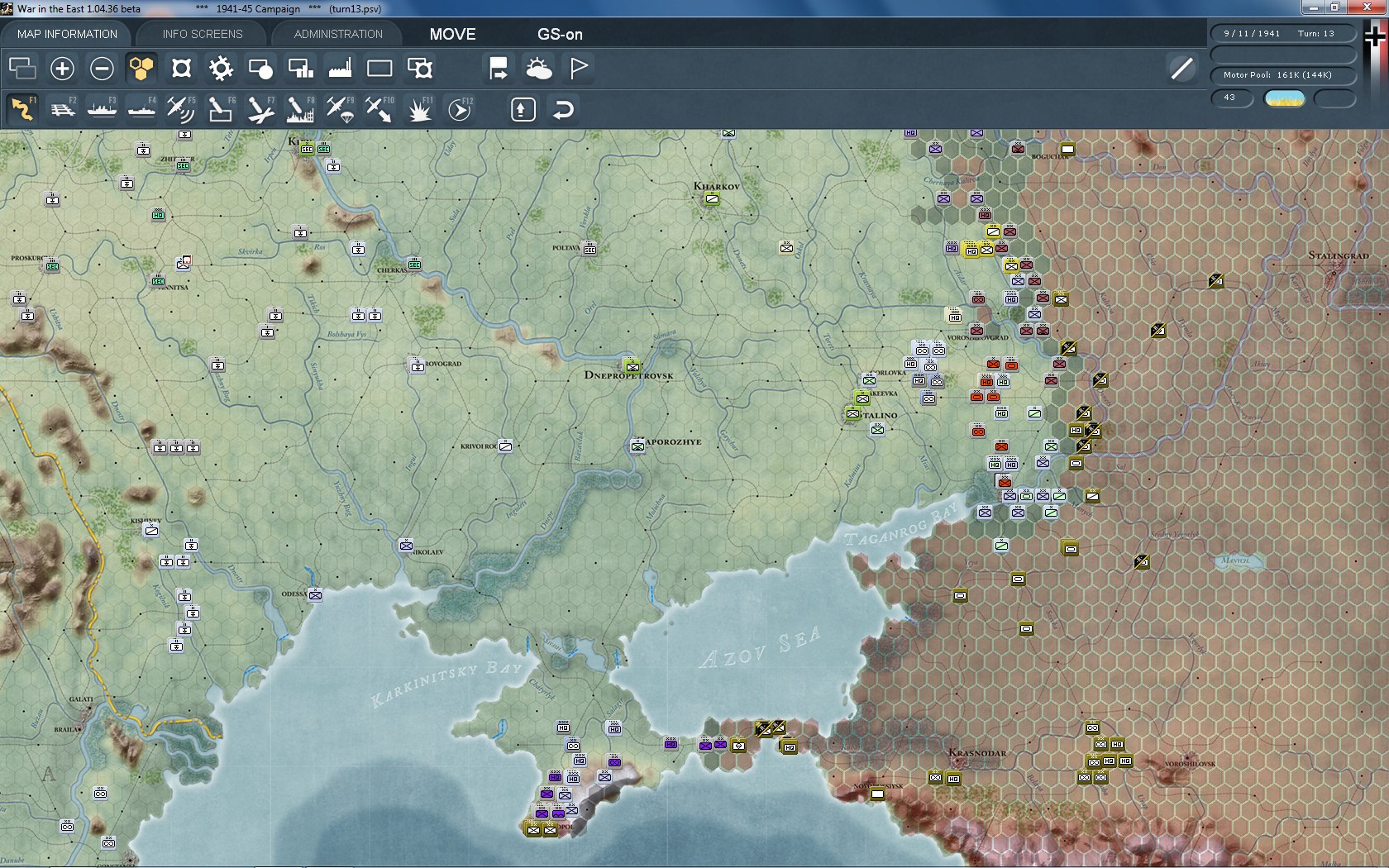Click the flag with arrow icon
Image resolution: width=1389 pixels, height=868 pixels.
(499, 68)
